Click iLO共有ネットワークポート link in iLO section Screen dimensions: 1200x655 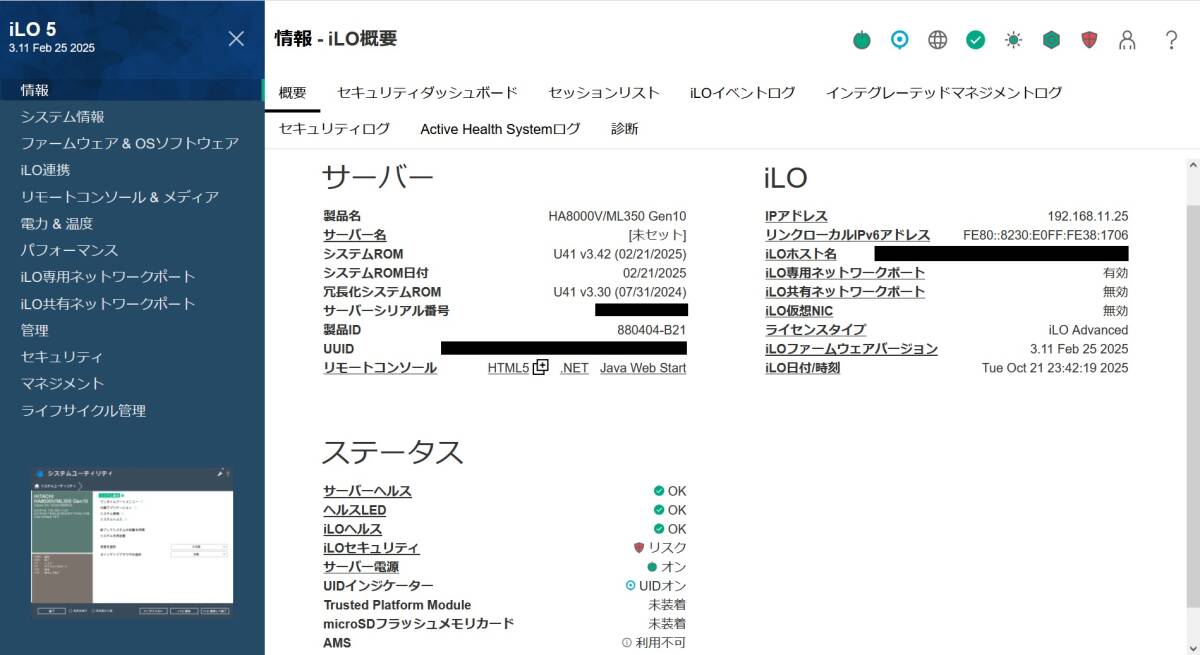[845, 292]
